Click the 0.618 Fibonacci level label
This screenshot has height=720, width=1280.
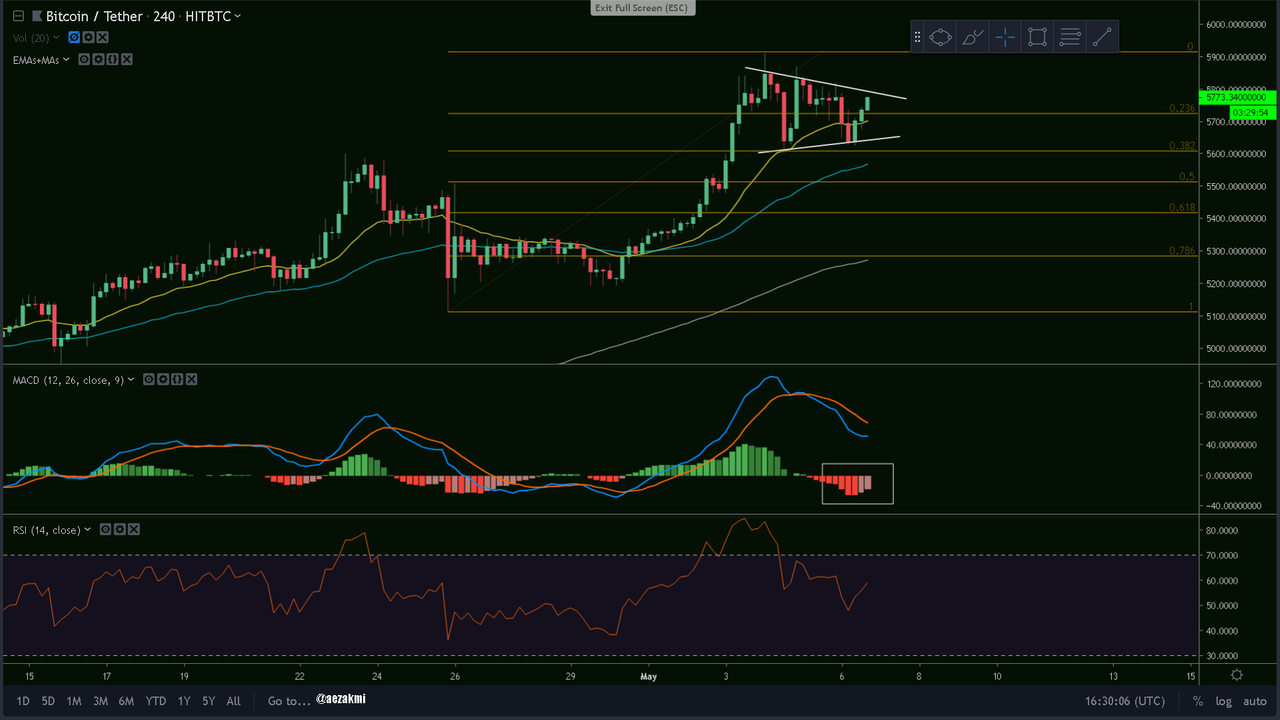click(1182, 207)
